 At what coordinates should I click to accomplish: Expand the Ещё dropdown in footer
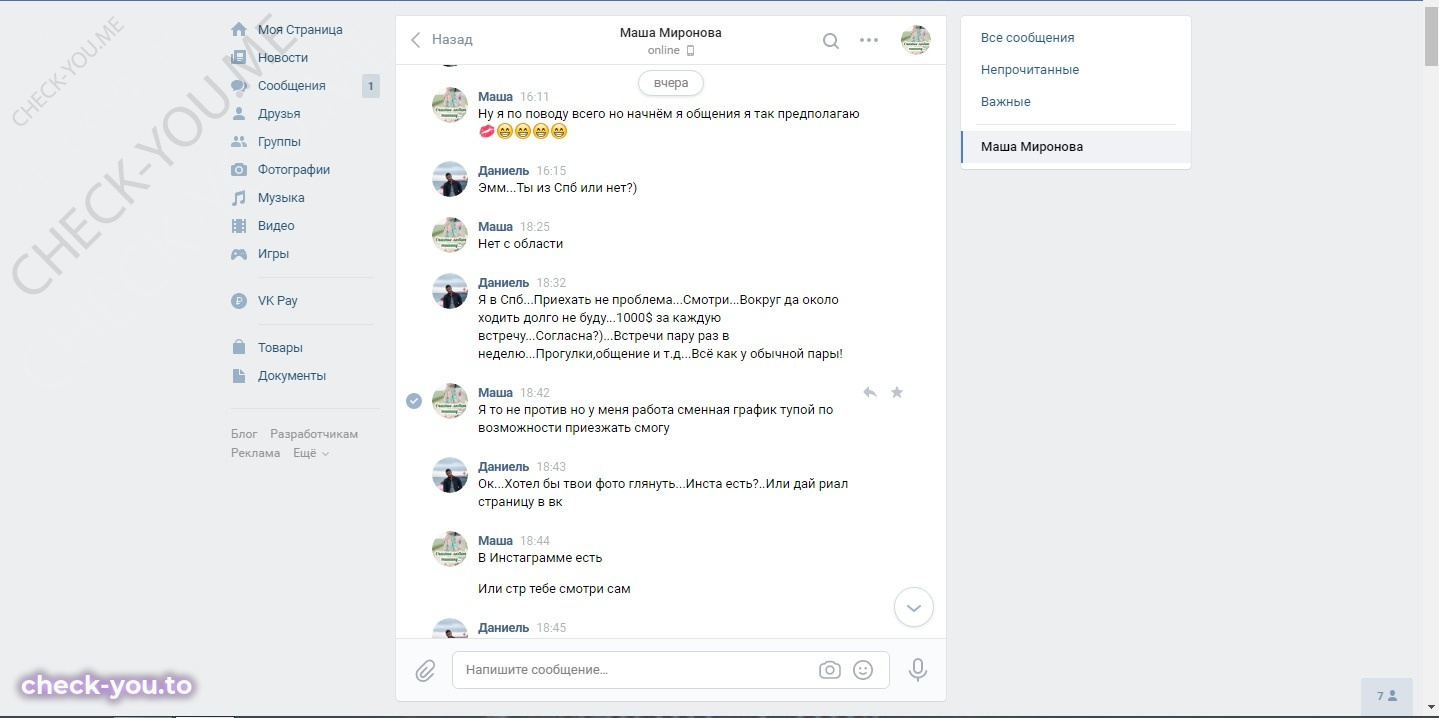[311, 453]
